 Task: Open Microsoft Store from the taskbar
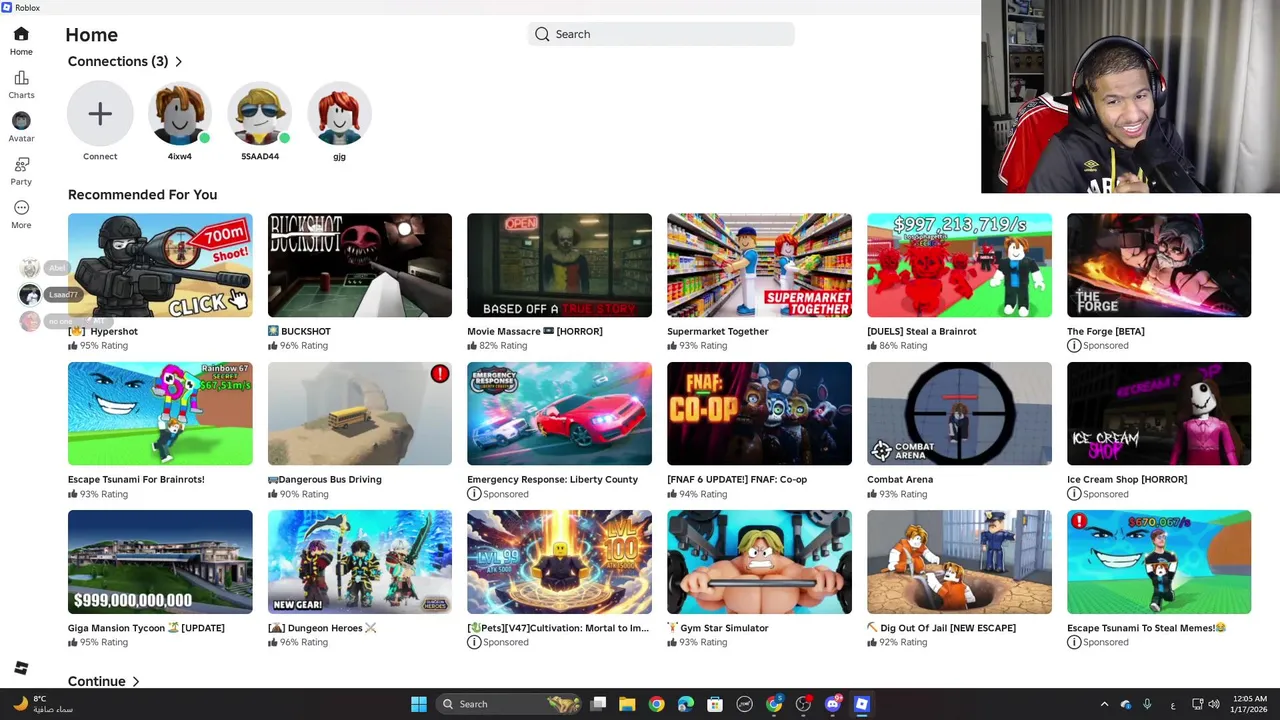coord(715,704)
